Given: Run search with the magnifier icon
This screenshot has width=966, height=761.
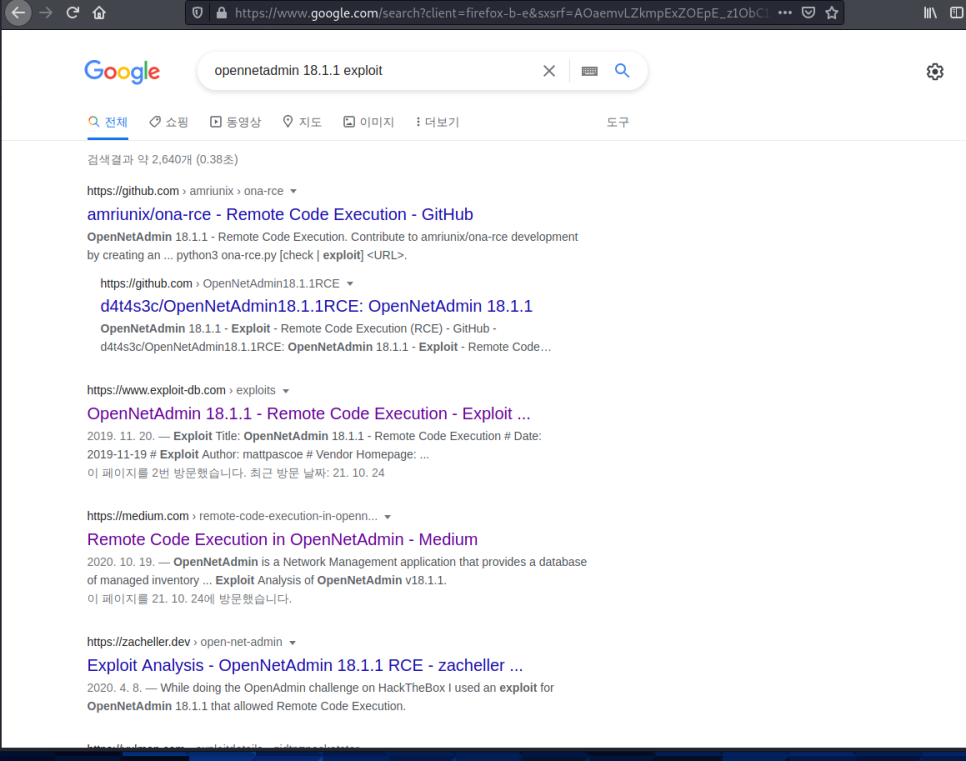Looking at the screenshot, I should [622, 70].
